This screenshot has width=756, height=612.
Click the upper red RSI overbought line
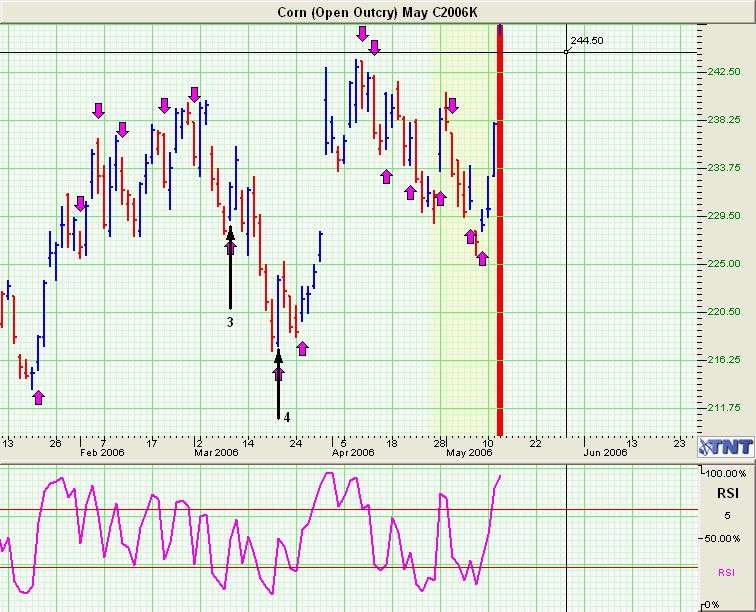point(349,509)
